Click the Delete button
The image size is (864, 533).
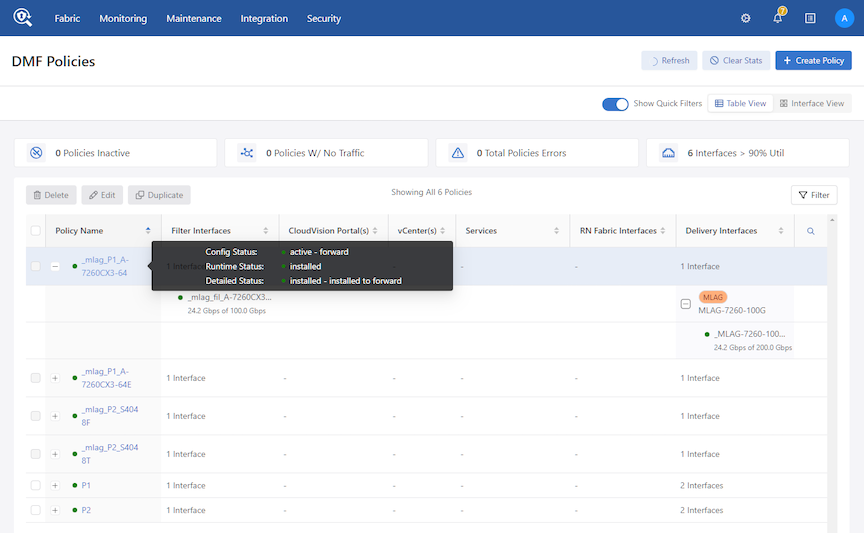click(x=51, y=195)
